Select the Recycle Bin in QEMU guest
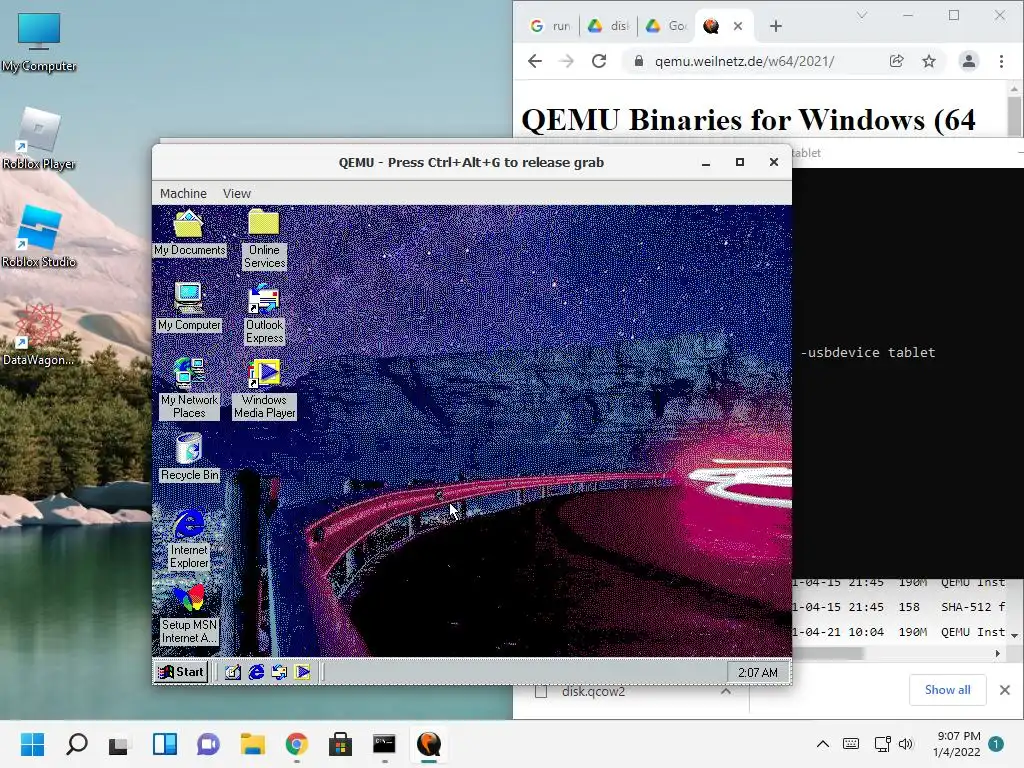Image resolution: width=1024 pixels, height=768 pixels. (x=189, y=458)
